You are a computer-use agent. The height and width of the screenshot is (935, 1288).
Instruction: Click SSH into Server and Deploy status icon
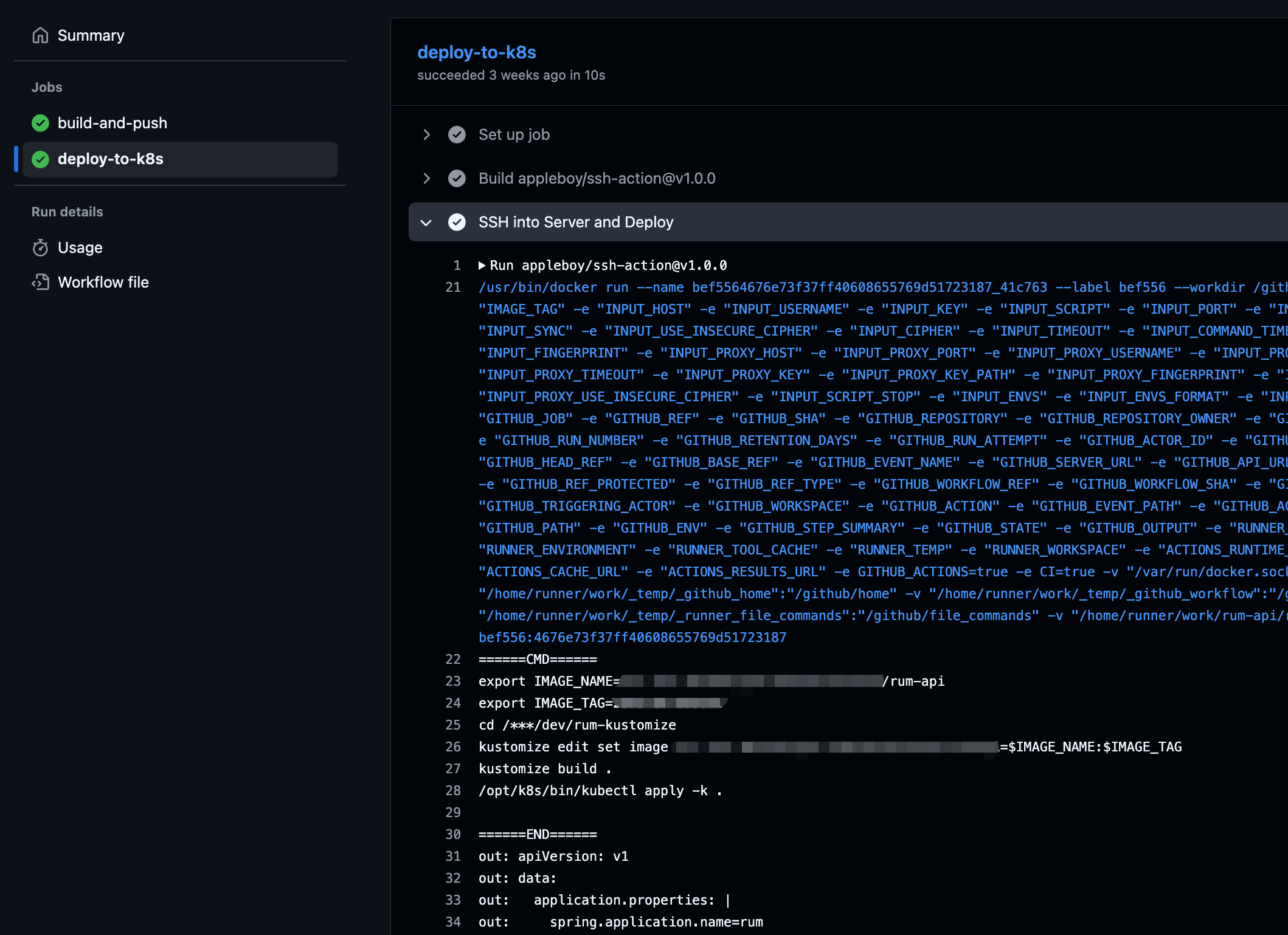pyautogui.click(x=457, y=222)
